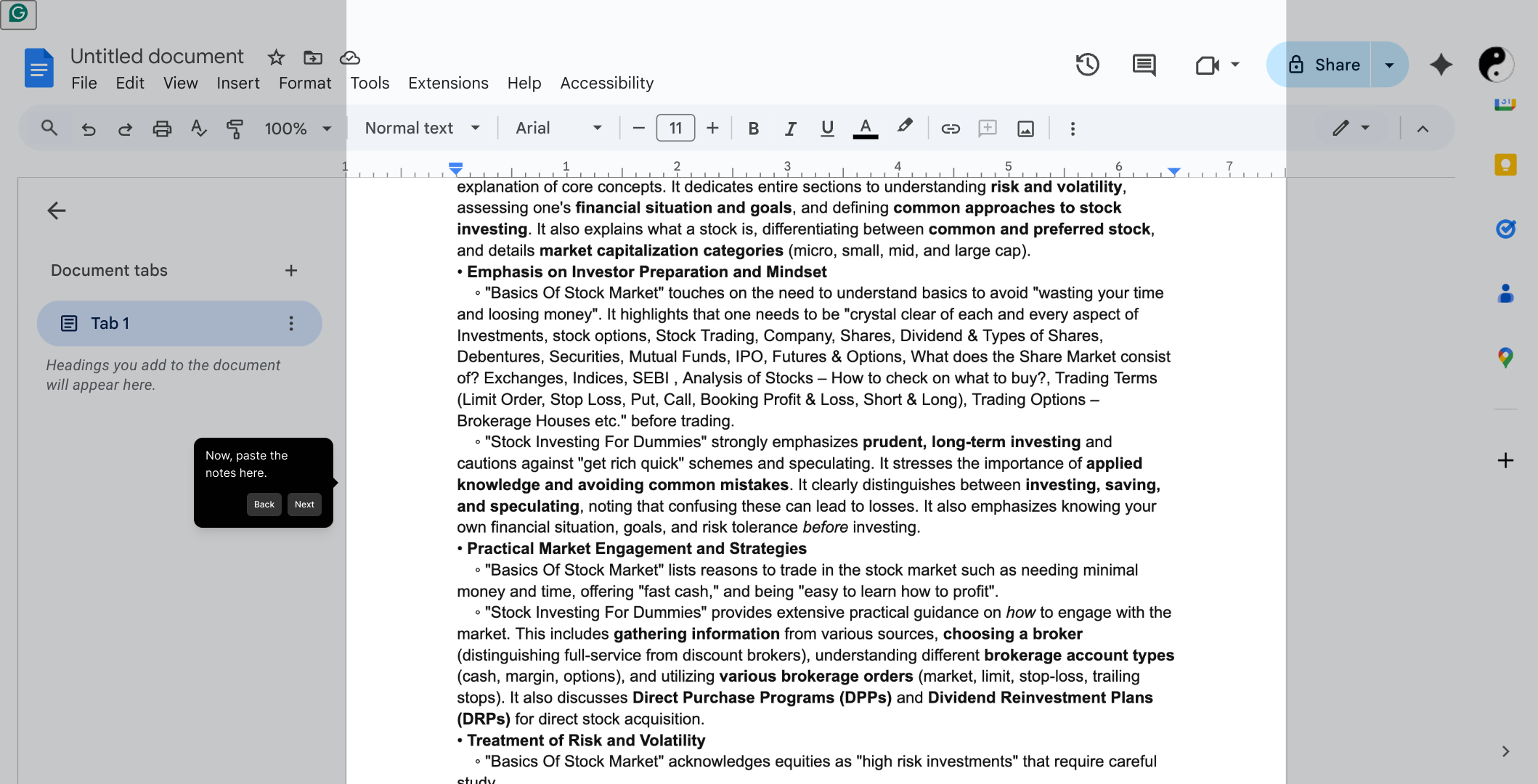Viewport: 1538px width, 784px height.
Task: Open Contacts sidebar icon
Action: [1505, 293]
